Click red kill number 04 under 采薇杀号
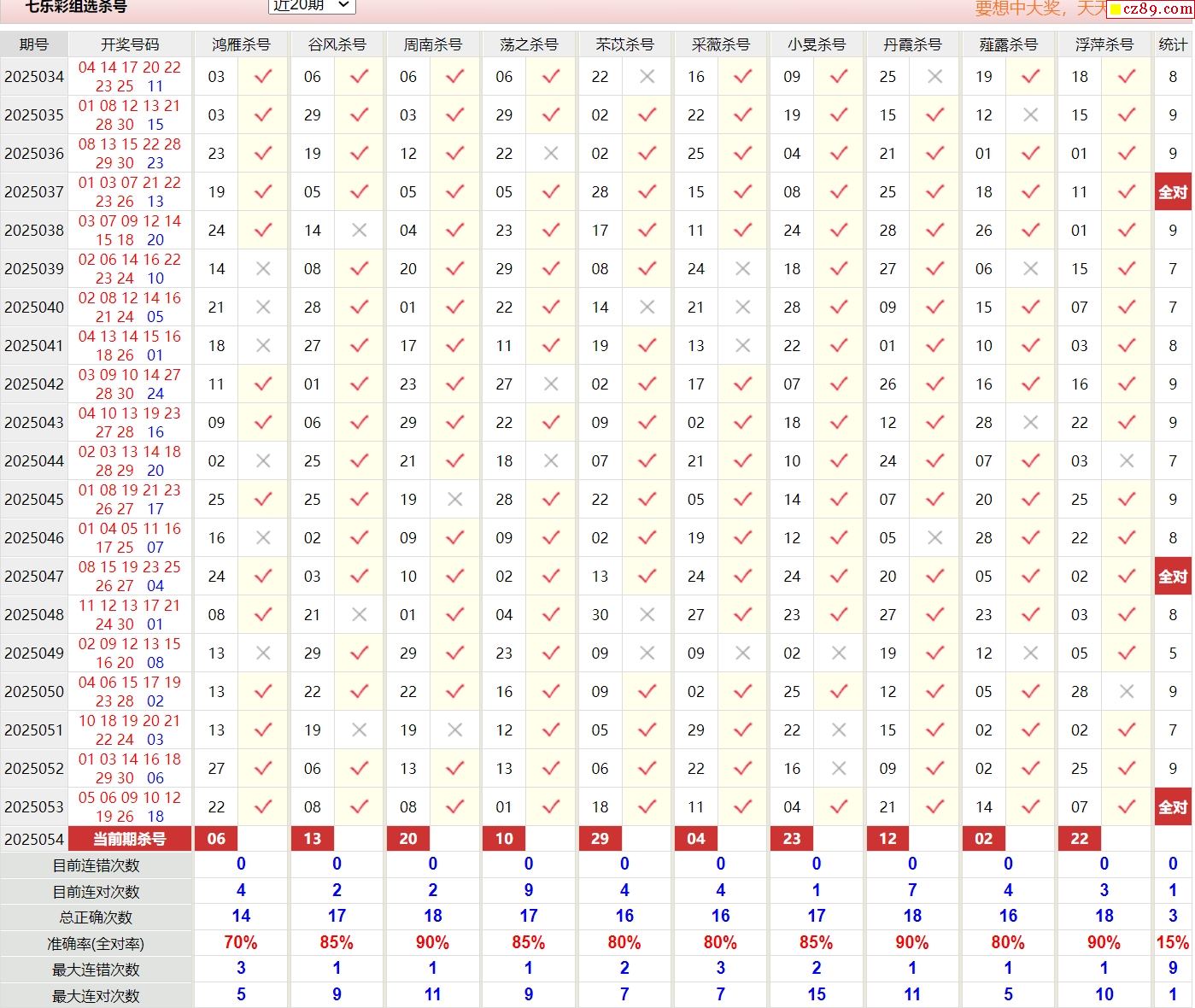The width and height of the screenshot is (1195, 1008). [x=696, y=839]
